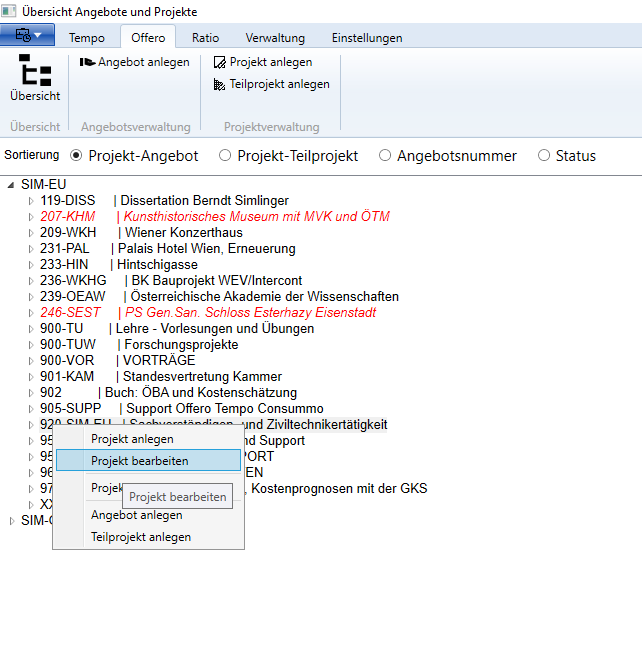Click the Angebot anlegen ribbon icon
Screen dimensions: 642x652
(x=88, y=62)
